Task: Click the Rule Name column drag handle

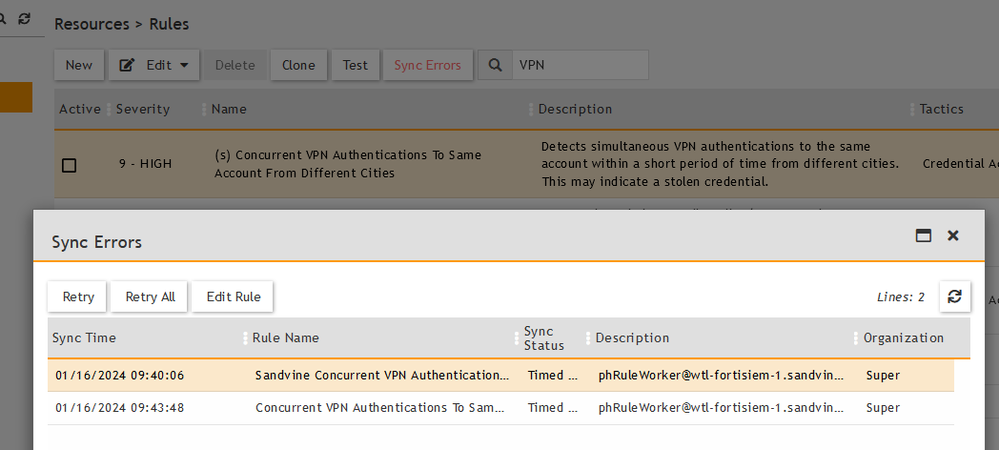Action: pyautogui.click(x=245, y=338)
